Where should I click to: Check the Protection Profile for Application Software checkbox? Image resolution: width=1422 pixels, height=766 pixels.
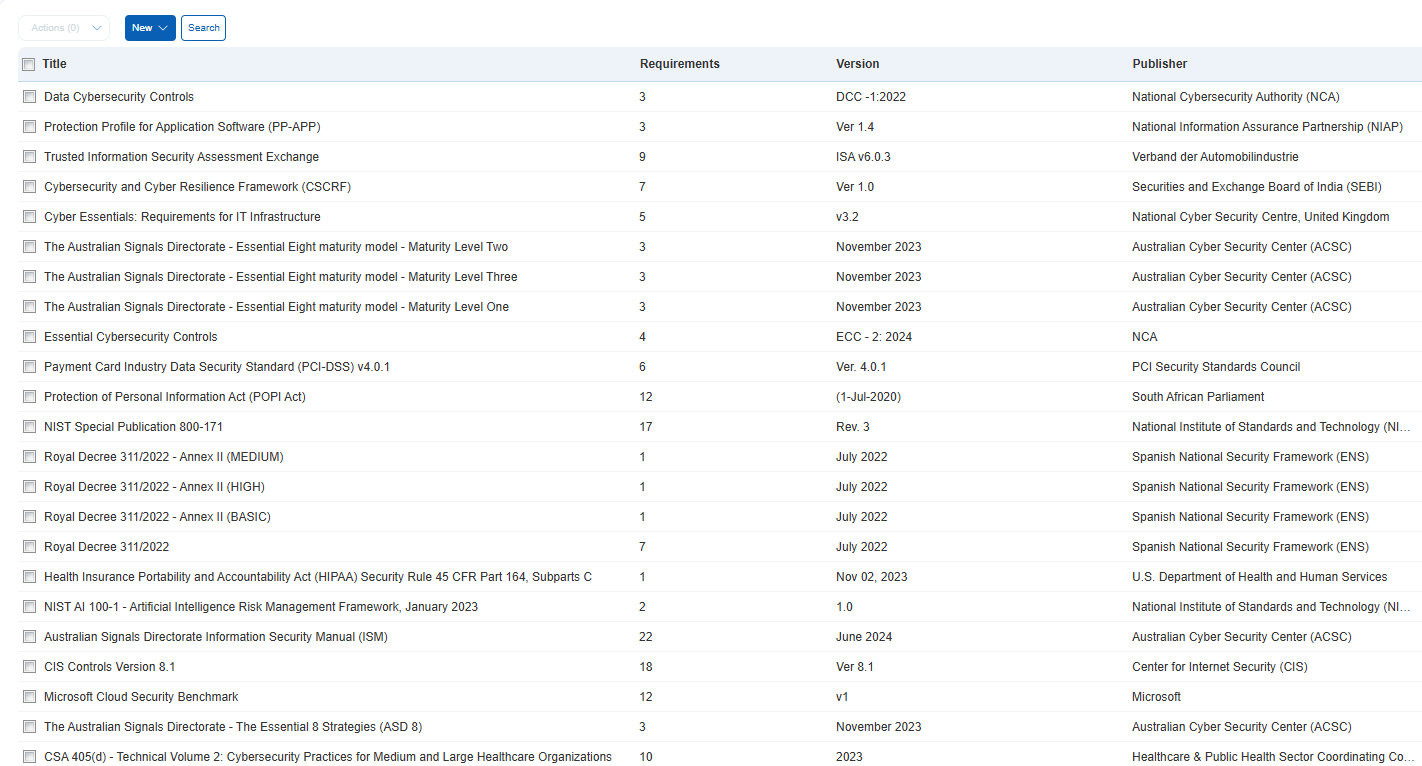point(29,127)
